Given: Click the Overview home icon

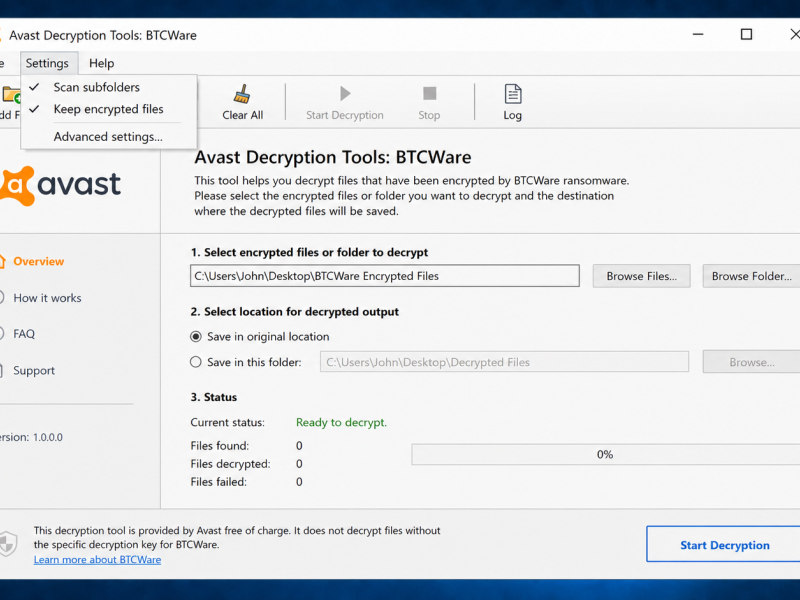Looking at the screenshot, I should coord(2,261).
